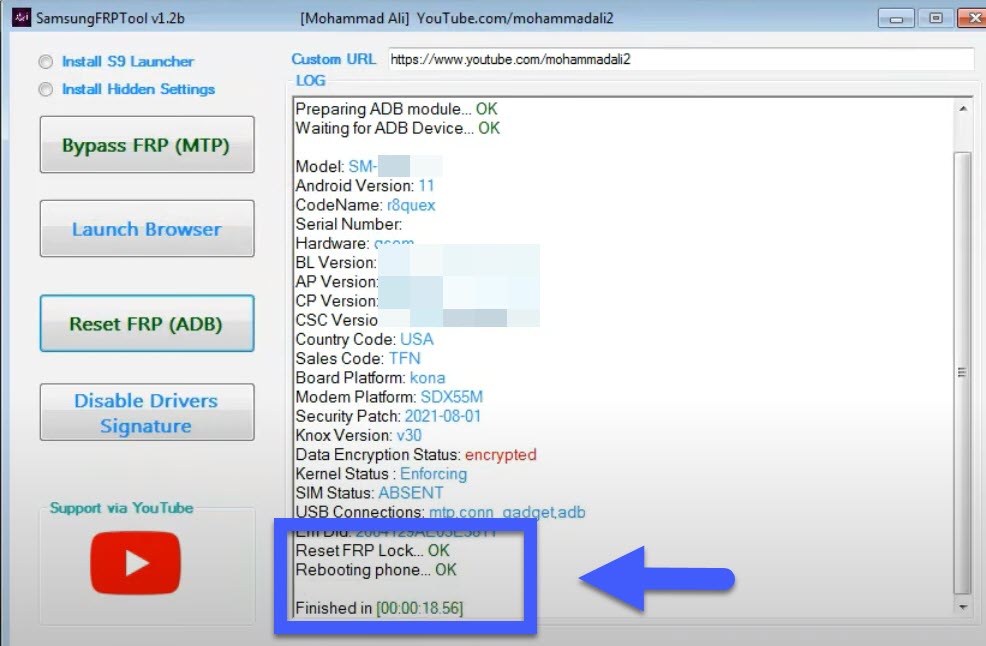Click 'Data Encryption Status: encrypted' log line

[x=416, y=454]
